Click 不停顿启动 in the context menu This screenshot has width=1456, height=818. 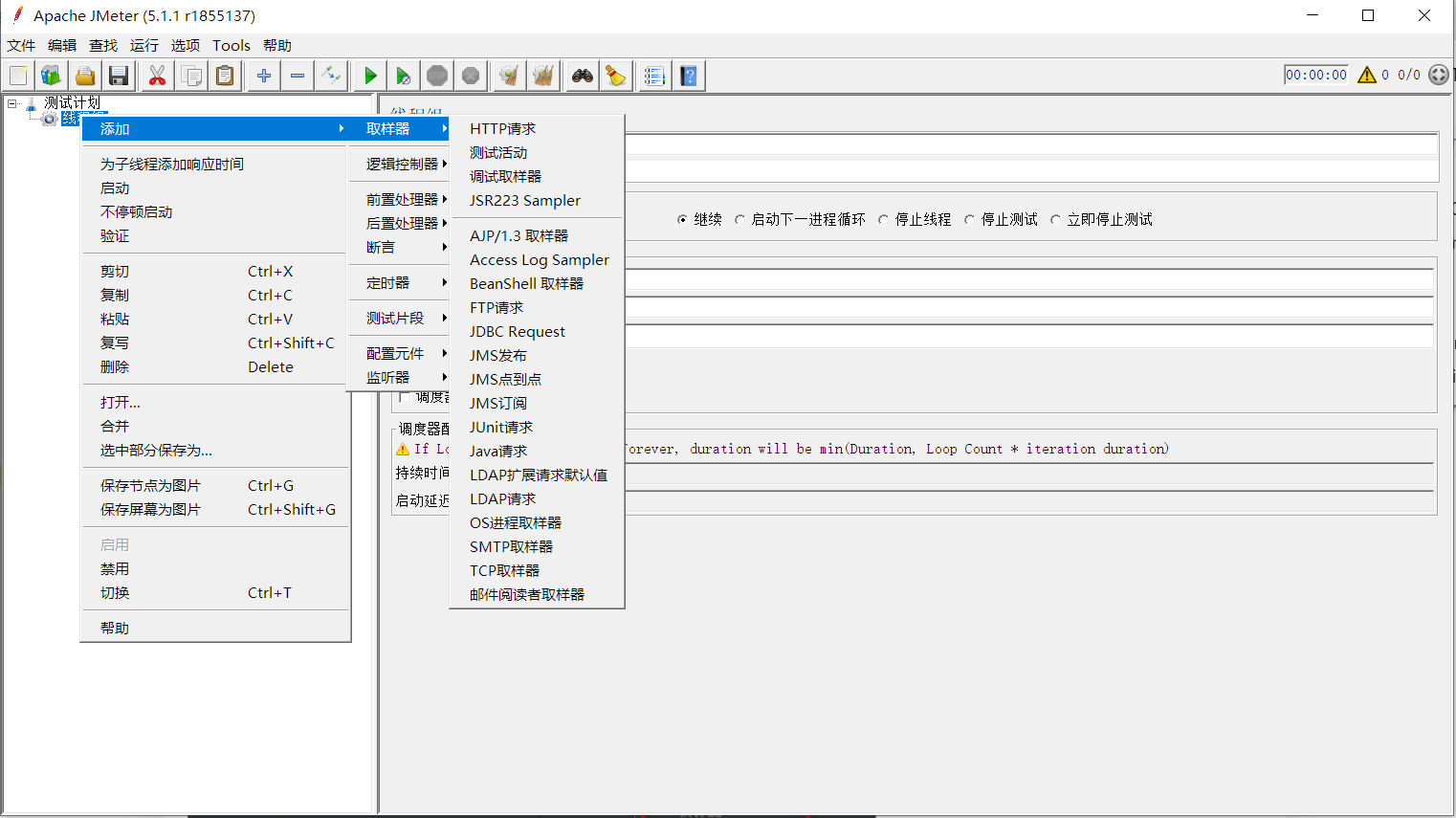point(216,211)
